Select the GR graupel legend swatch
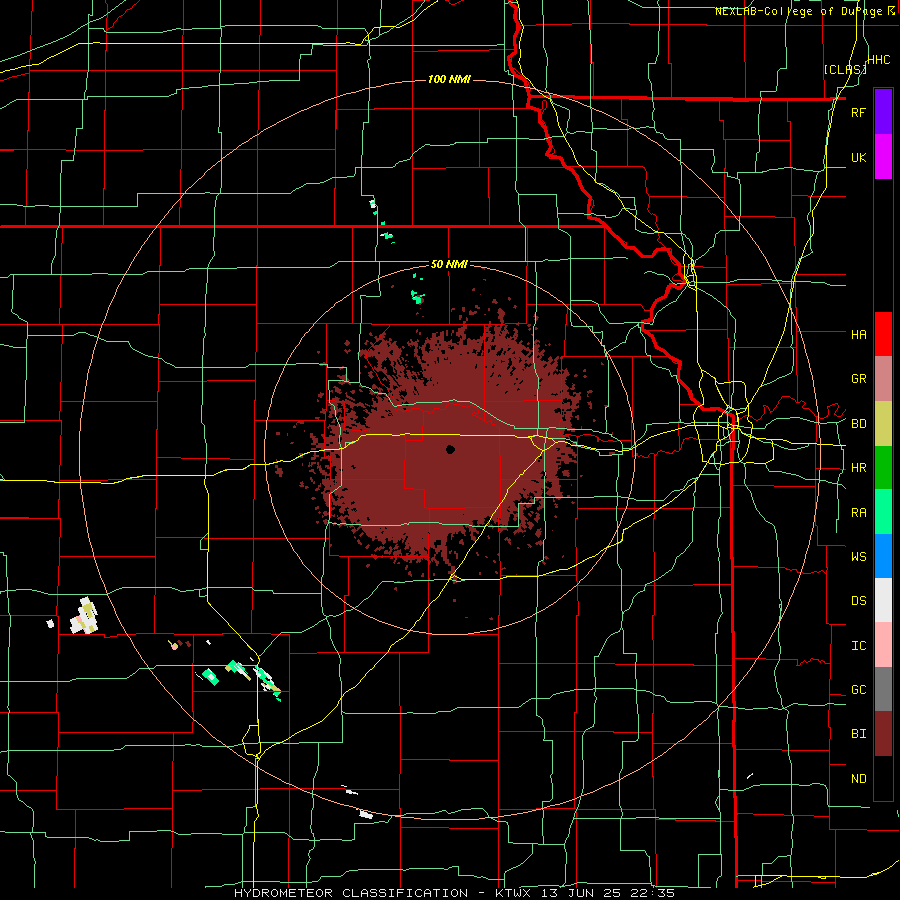 tap(883, 379)
